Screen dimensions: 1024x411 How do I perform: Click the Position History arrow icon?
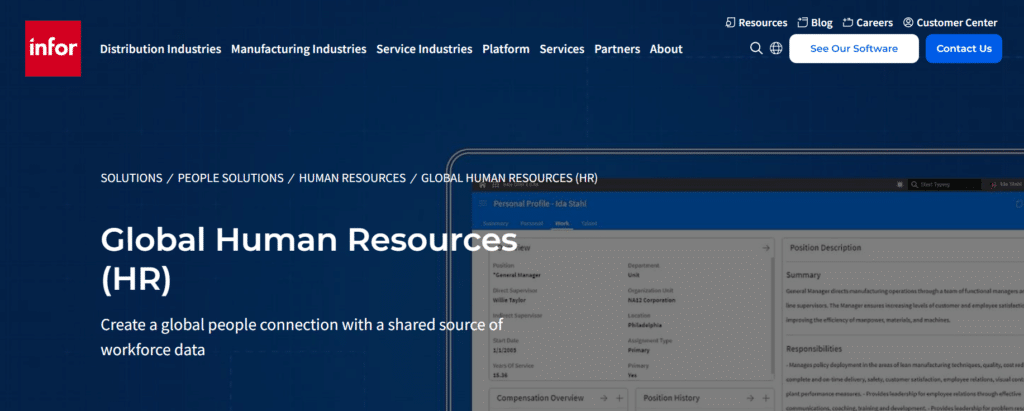pyautogui.click(x=750, y=398)
